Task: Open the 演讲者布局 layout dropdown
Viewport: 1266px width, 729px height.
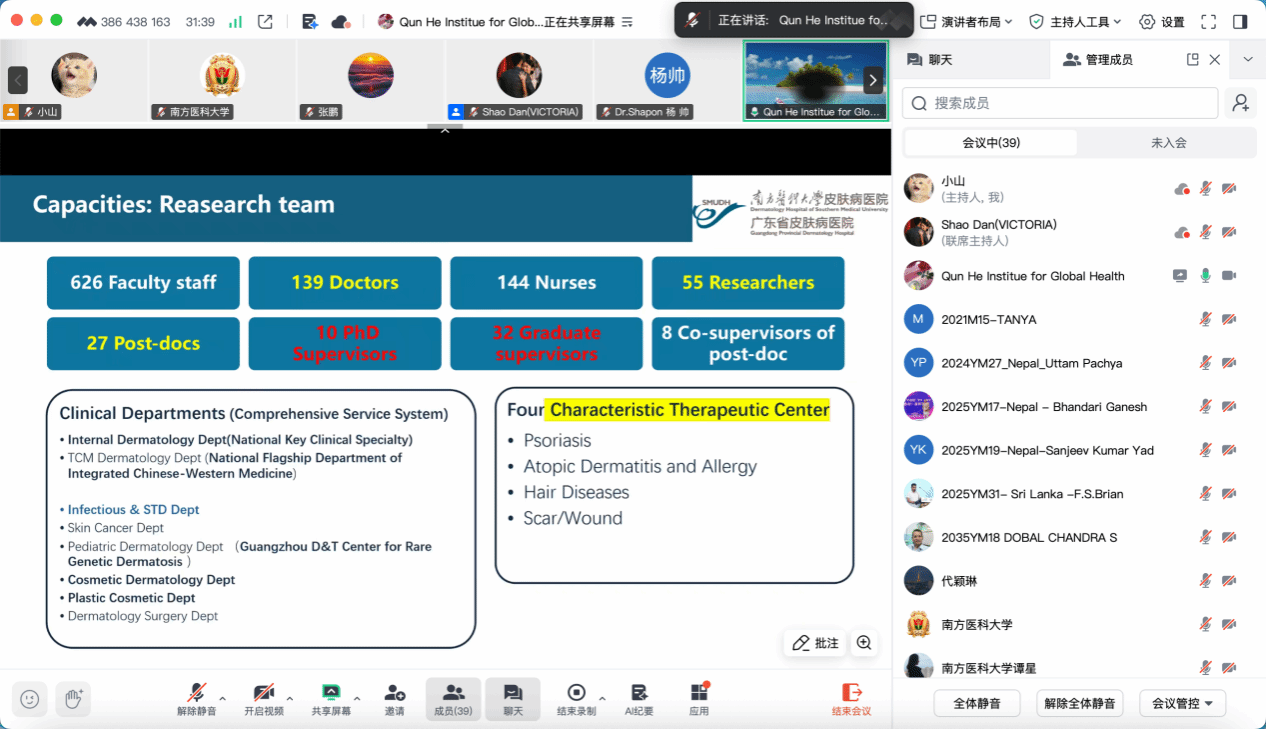Action: click(966, 21)
